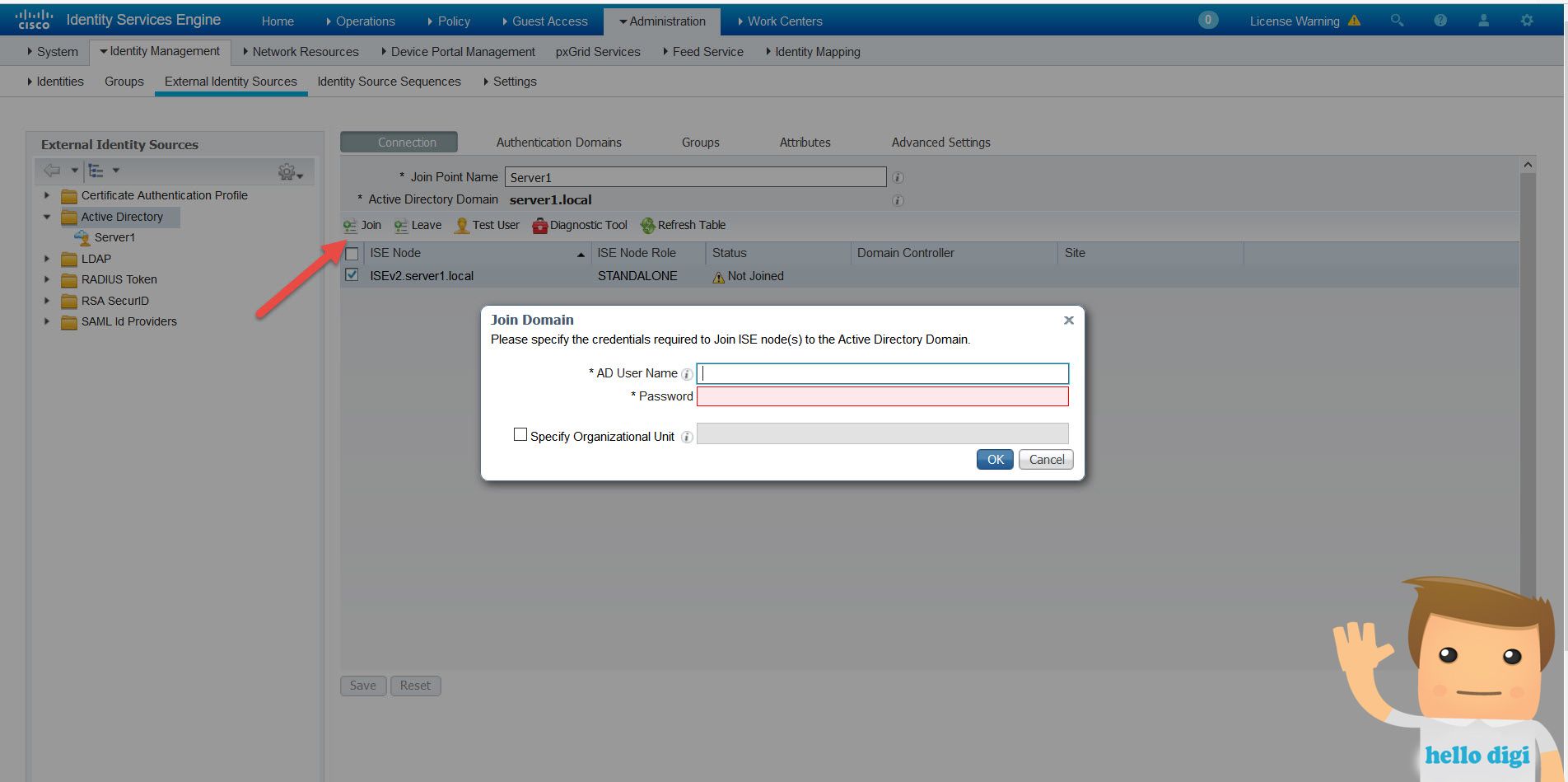
Task: Click the Join toolbar icon
Action: click(x=351, y=226)
